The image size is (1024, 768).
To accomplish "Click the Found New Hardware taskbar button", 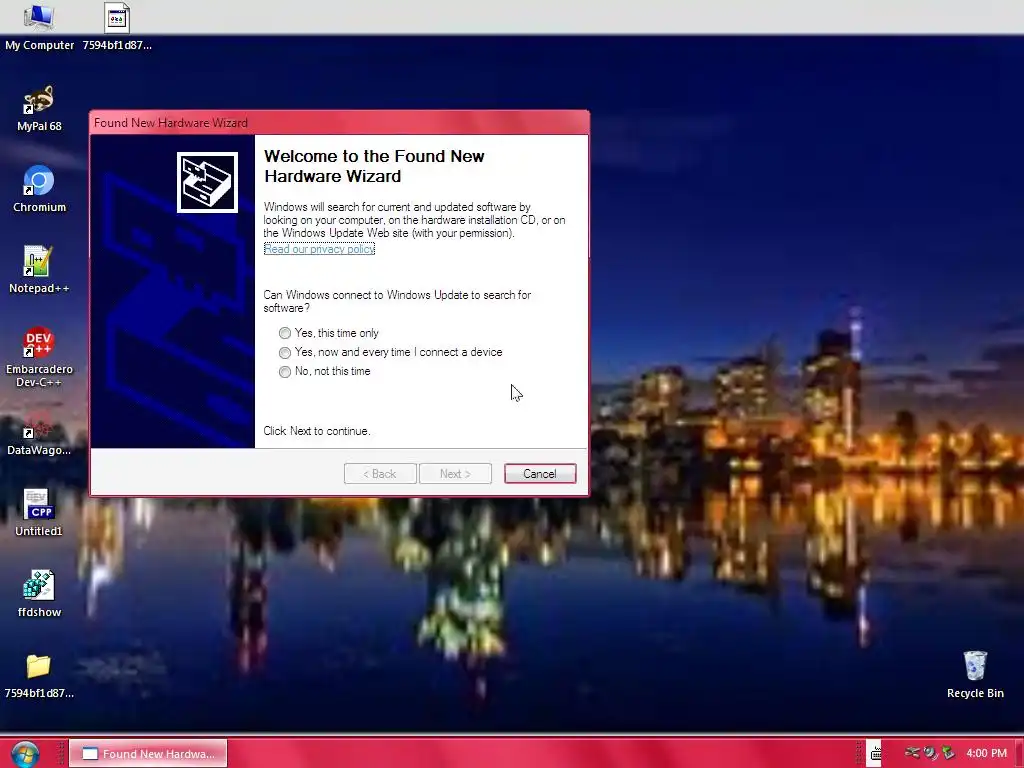I will pyautogui.click(x=148, y=754).
